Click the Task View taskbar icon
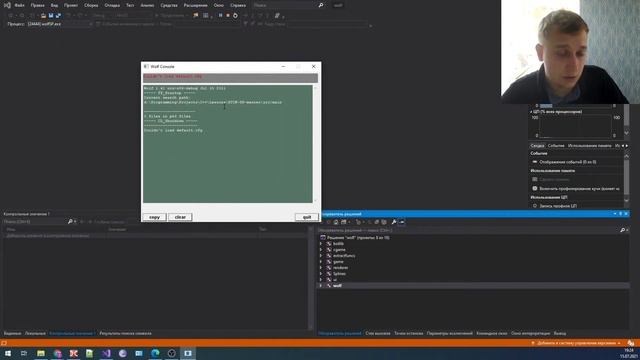The width and height of the screenshot is (640, 360). 24,353
